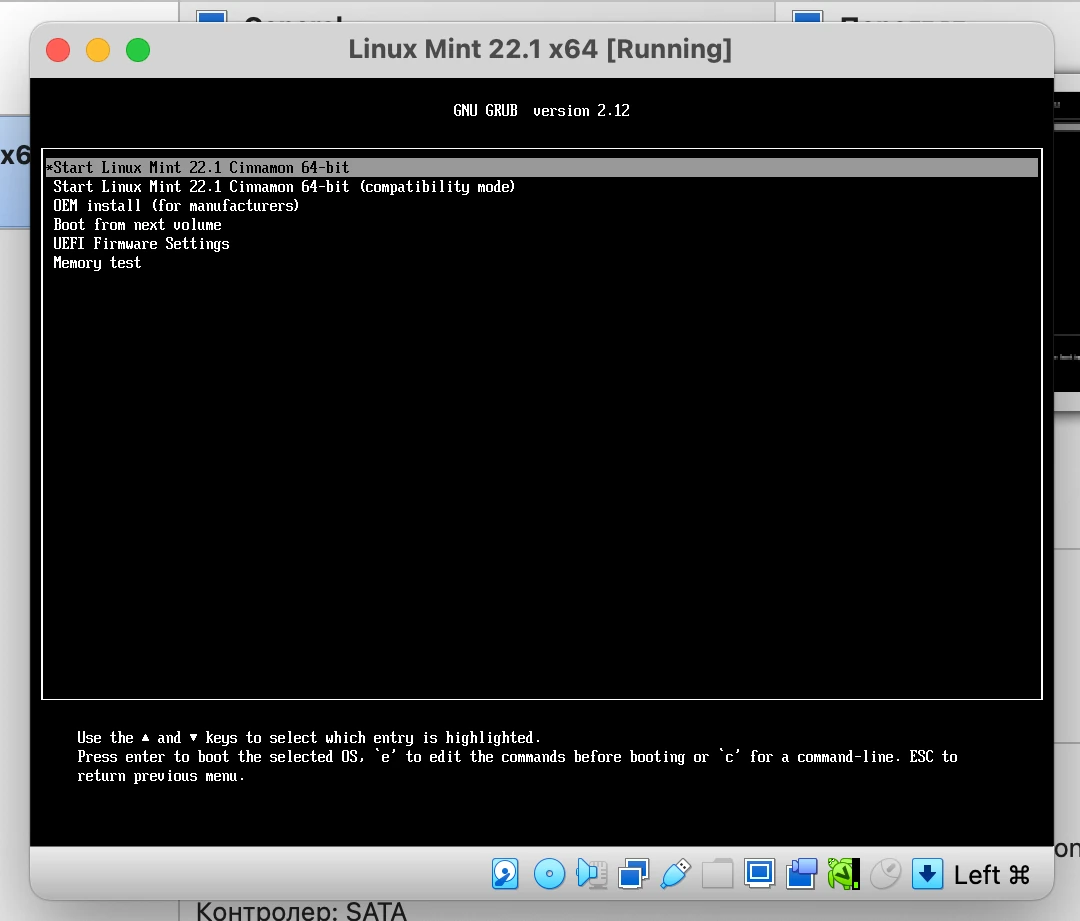Minimize the Linux Mint VM window
This screenshot has height=921, width=1080.
(x=98, y=50)
